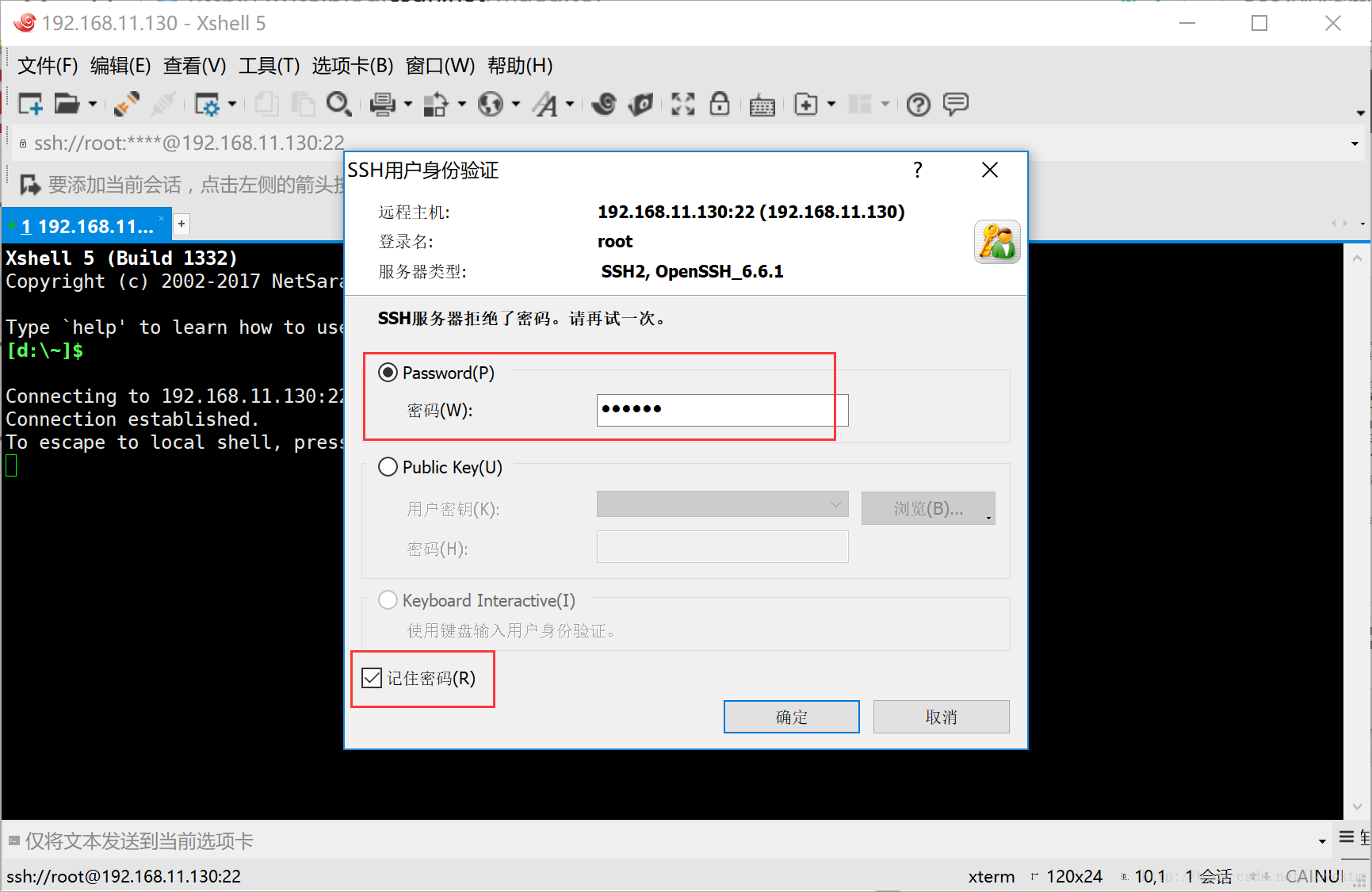1372x892 pixels.
Task: Open the 选项卡(B) menu
Action: click(353, 66)
